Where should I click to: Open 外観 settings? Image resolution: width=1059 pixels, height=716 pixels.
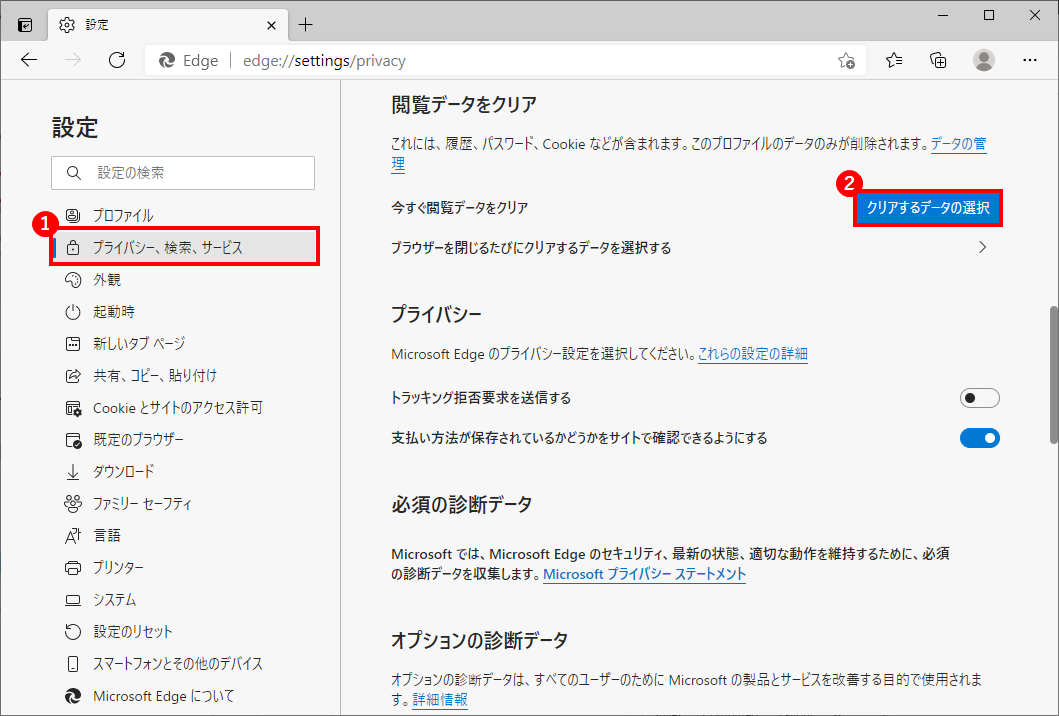point(183,280)
